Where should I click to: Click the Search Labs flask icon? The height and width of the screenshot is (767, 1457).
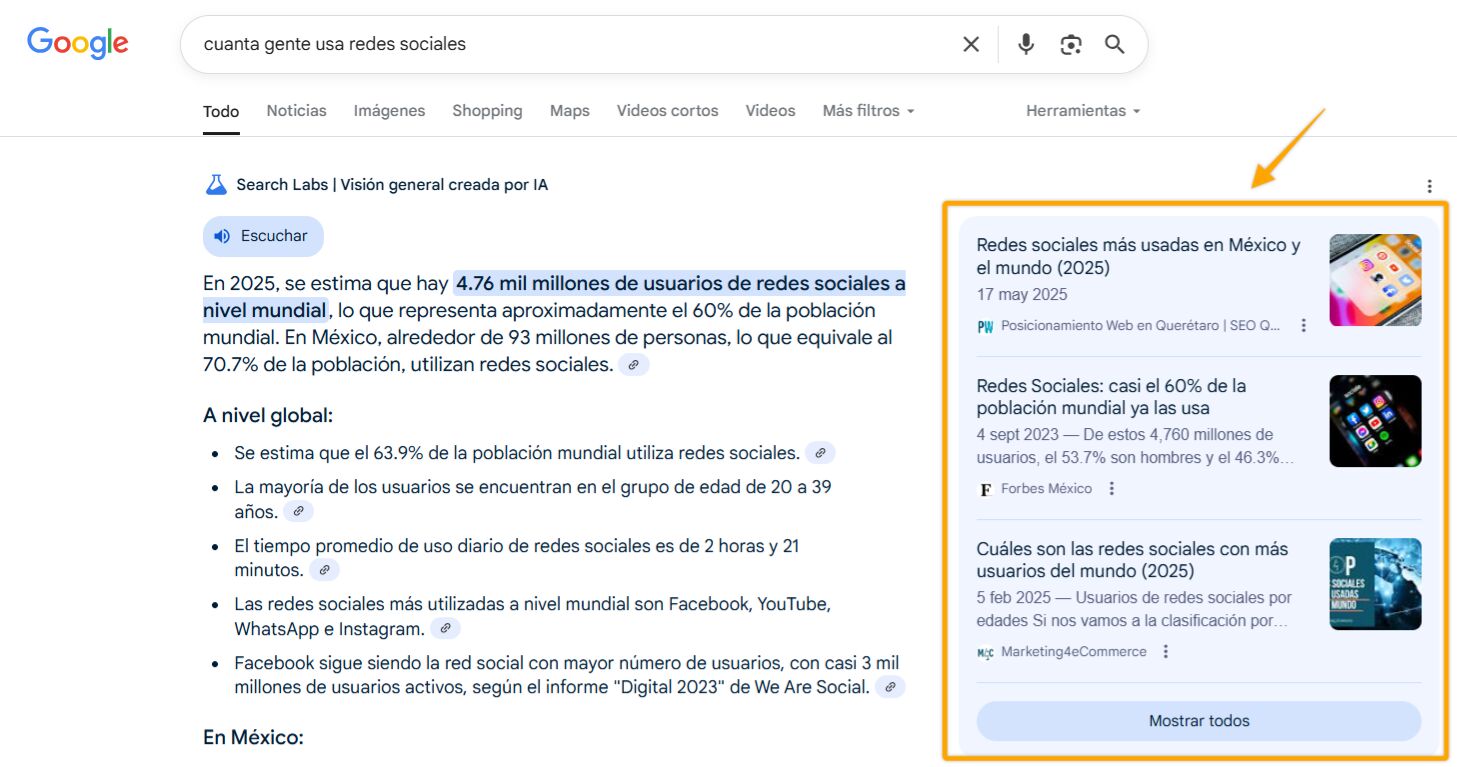(x=215, y=184)
